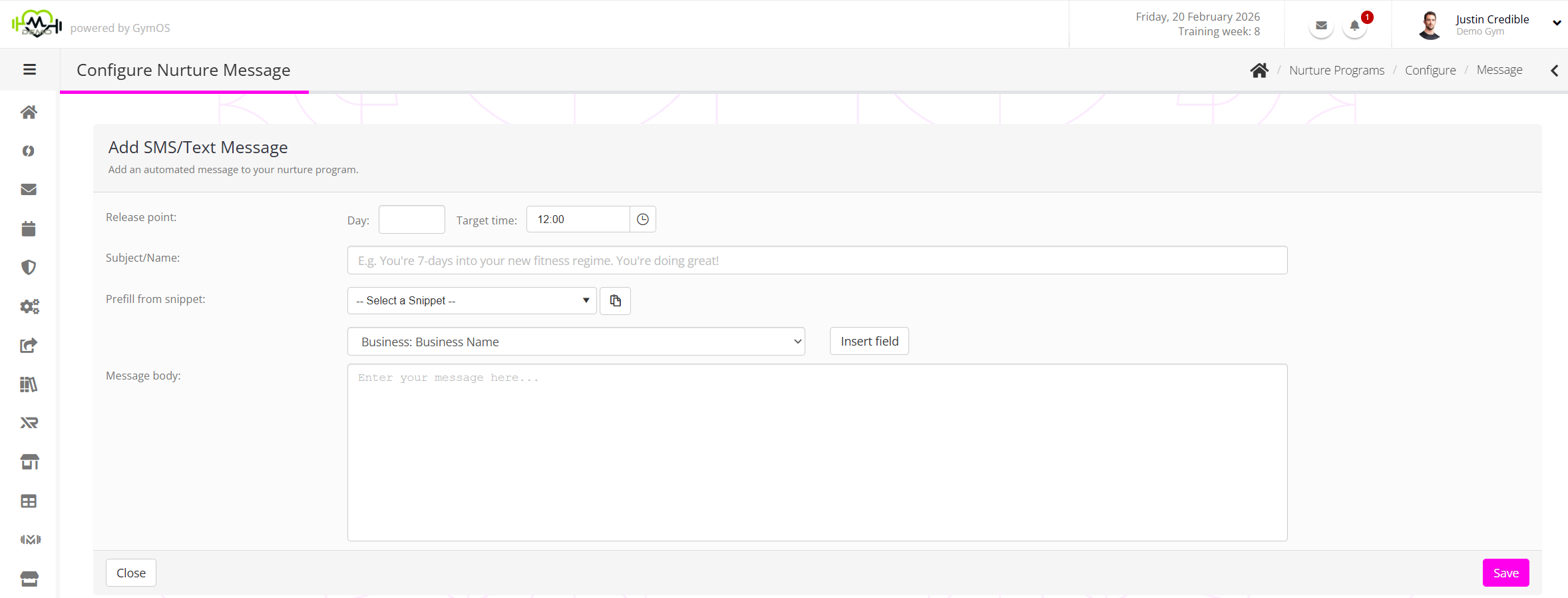Save the SMS message
Screen dimensions: 1568x598
(1505, 573)
